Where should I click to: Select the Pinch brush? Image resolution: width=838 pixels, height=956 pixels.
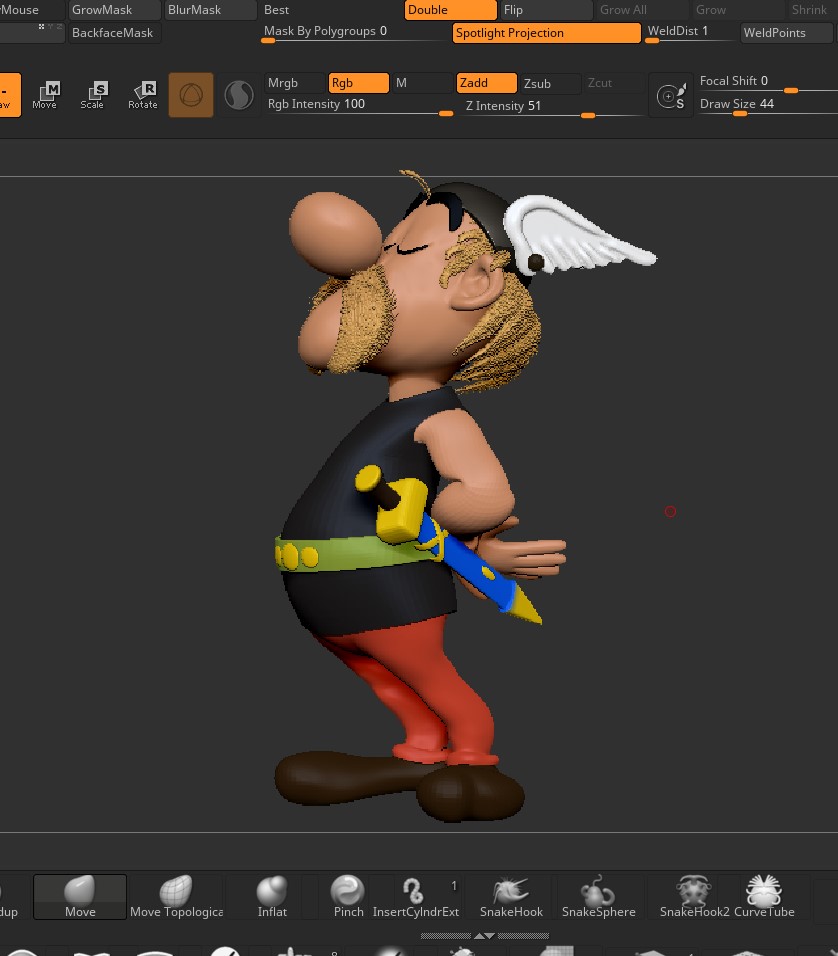pos(348,896)
